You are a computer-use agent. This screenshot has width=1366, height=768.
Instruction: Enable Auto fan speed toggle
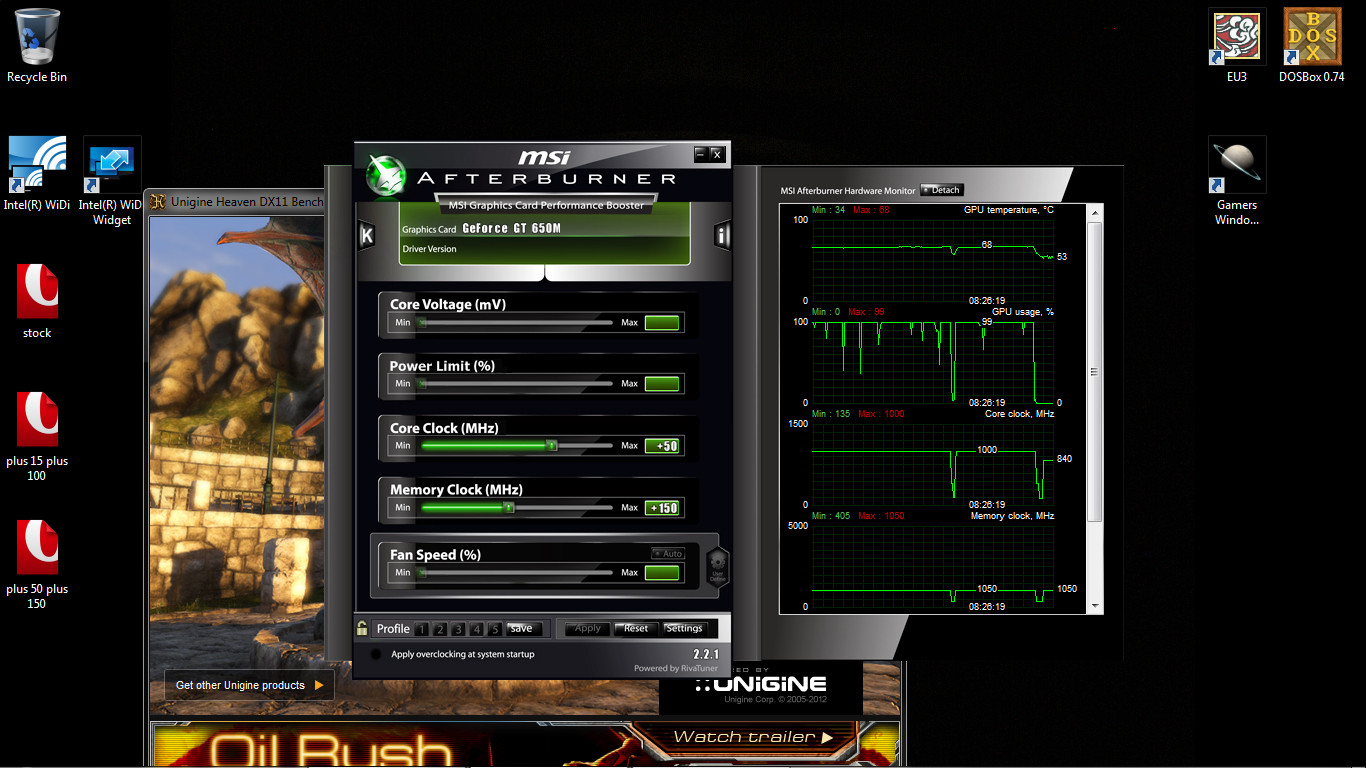pos(667,553)
